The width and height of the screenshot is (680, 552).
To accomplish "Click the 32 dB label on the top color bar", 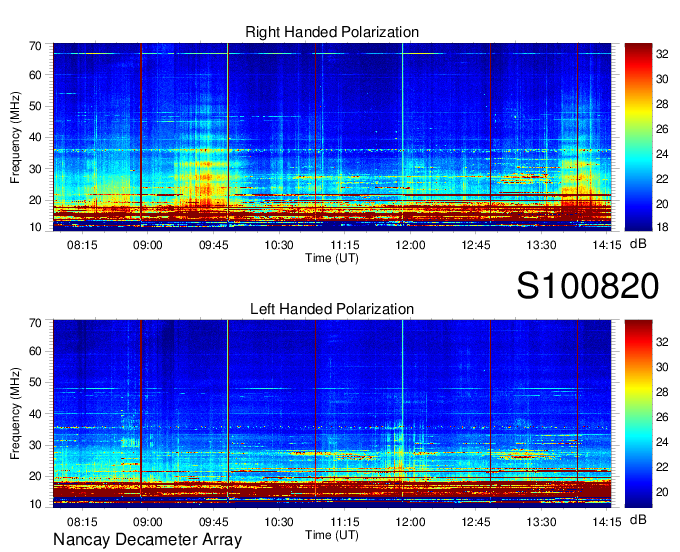I will tap(662, 54).
